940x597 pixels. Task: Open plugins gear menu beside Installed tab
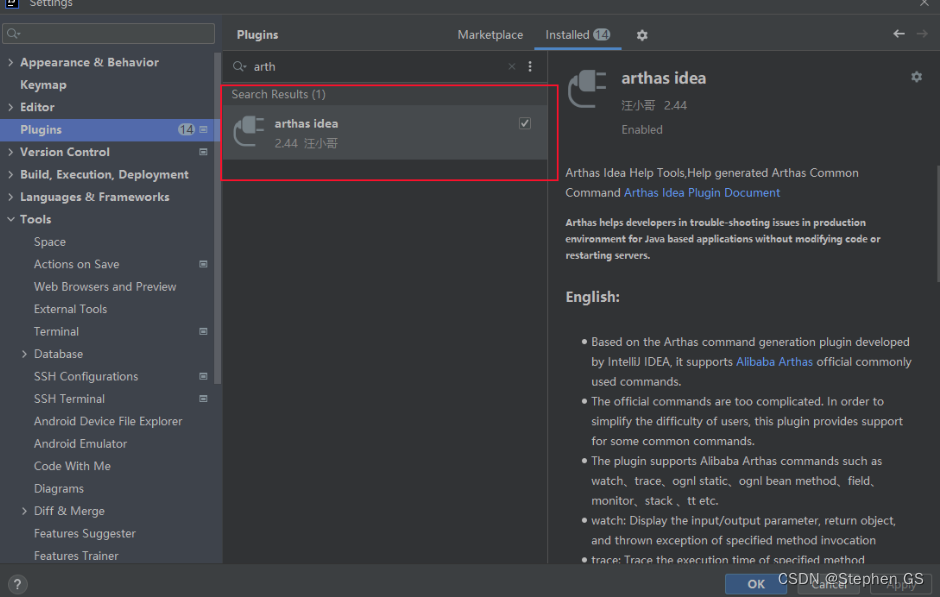642,35
